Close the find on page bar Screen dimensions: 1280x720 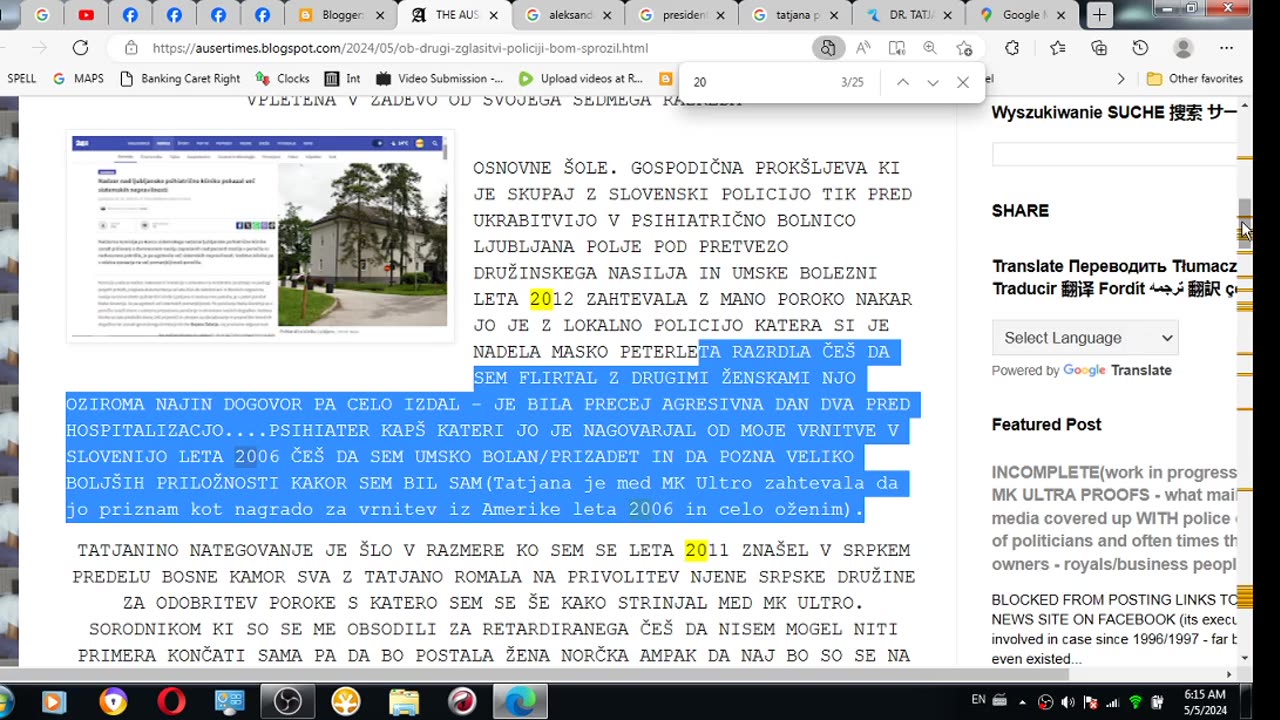(x=963, y=83)
